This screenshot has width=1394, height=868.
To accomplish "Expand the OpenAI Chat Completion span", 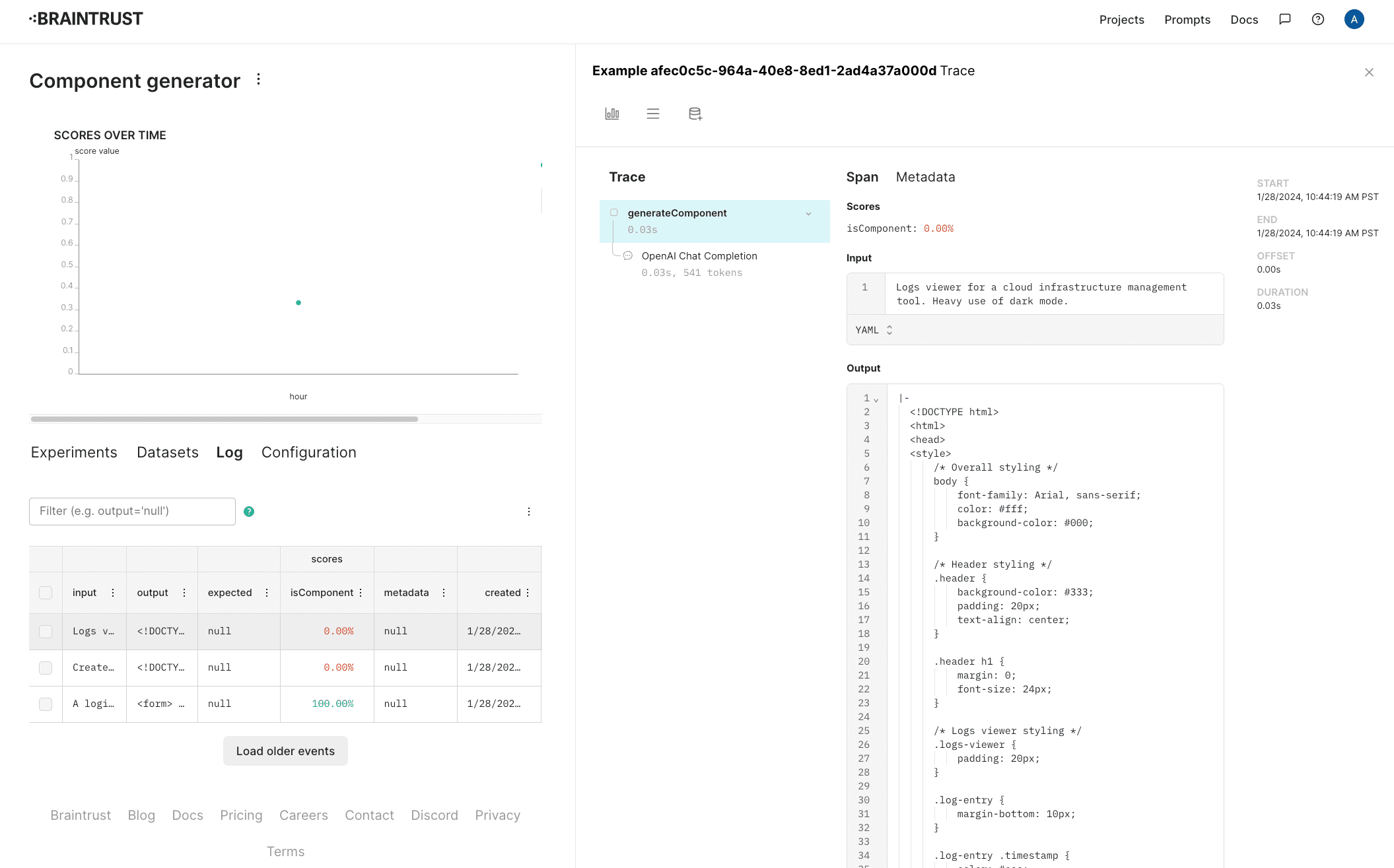I will coord(699,256).
